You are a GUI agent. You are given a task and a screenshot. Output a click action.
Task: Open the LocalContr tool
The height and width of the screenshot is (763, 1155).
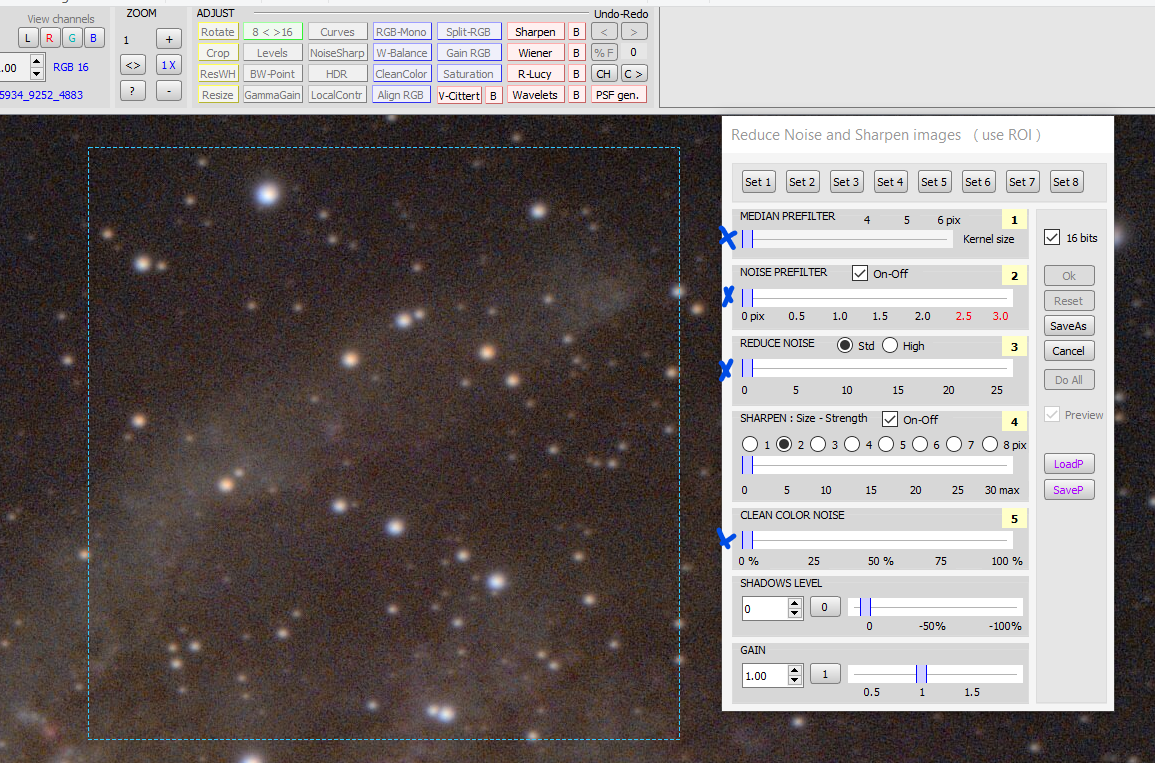click(x=337, y=95)
